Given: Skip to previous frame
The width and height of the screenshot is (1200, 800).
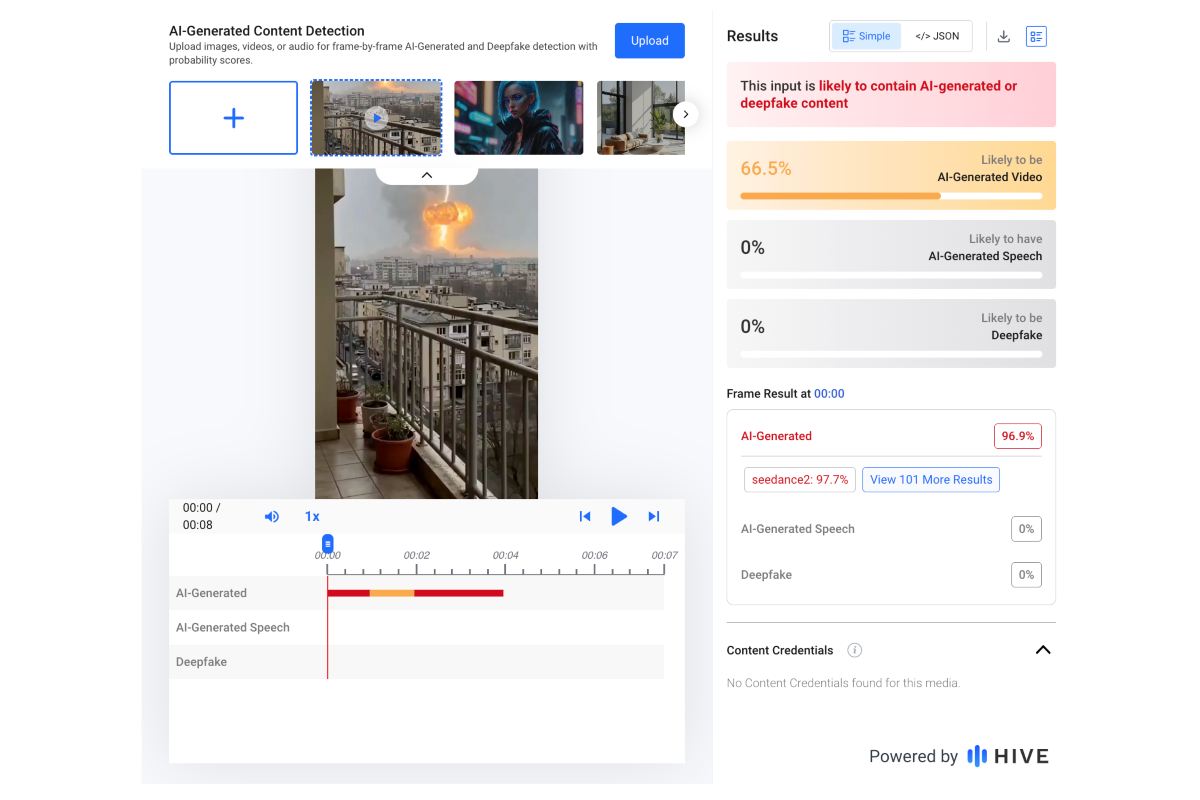Looking at the screenshot, I should click(585, 517).
